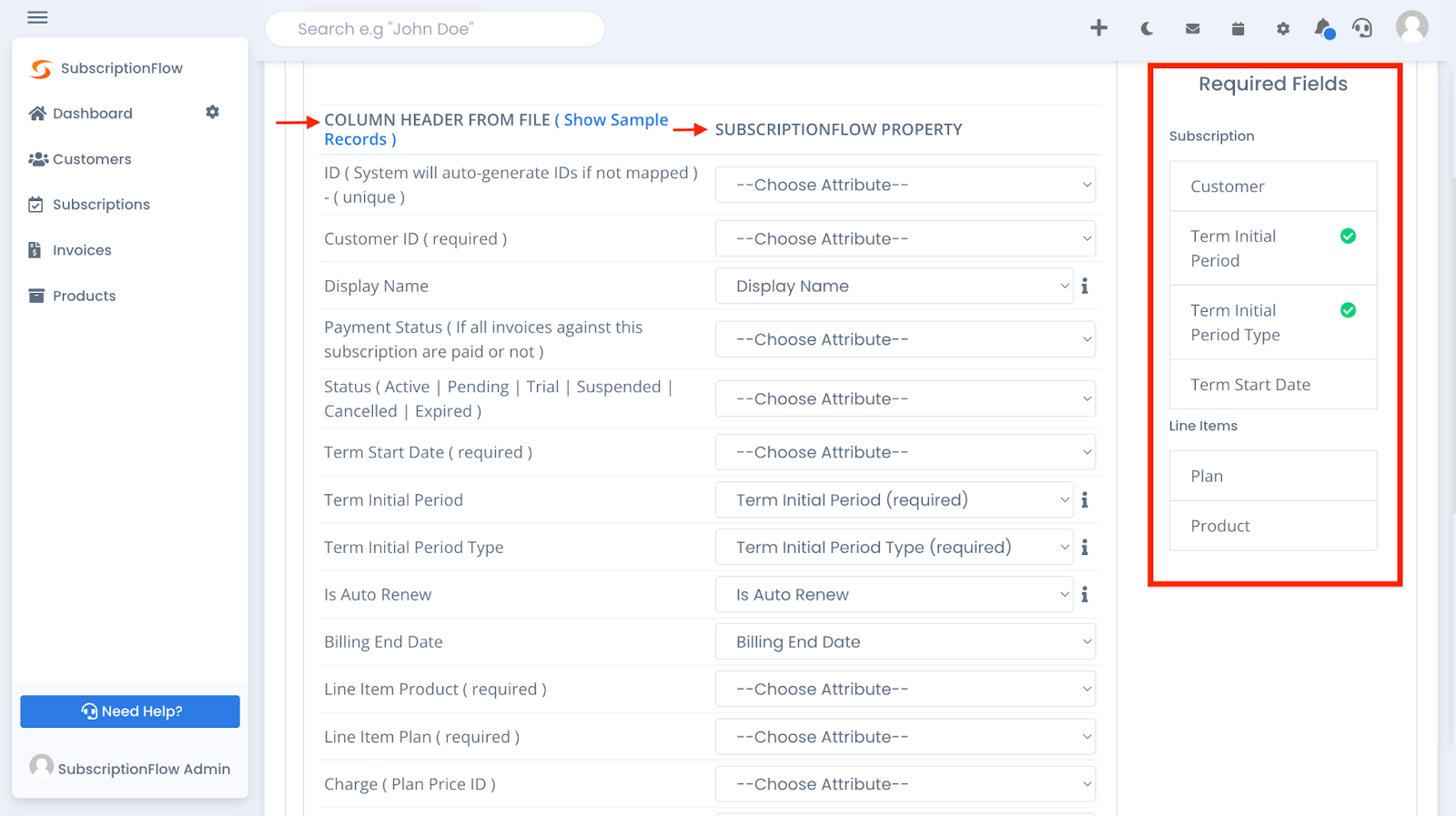This screenshot has width=1456, height=816.
Task: Click info icon beside Term Initial Period Type
Action: pos(1085,547)
